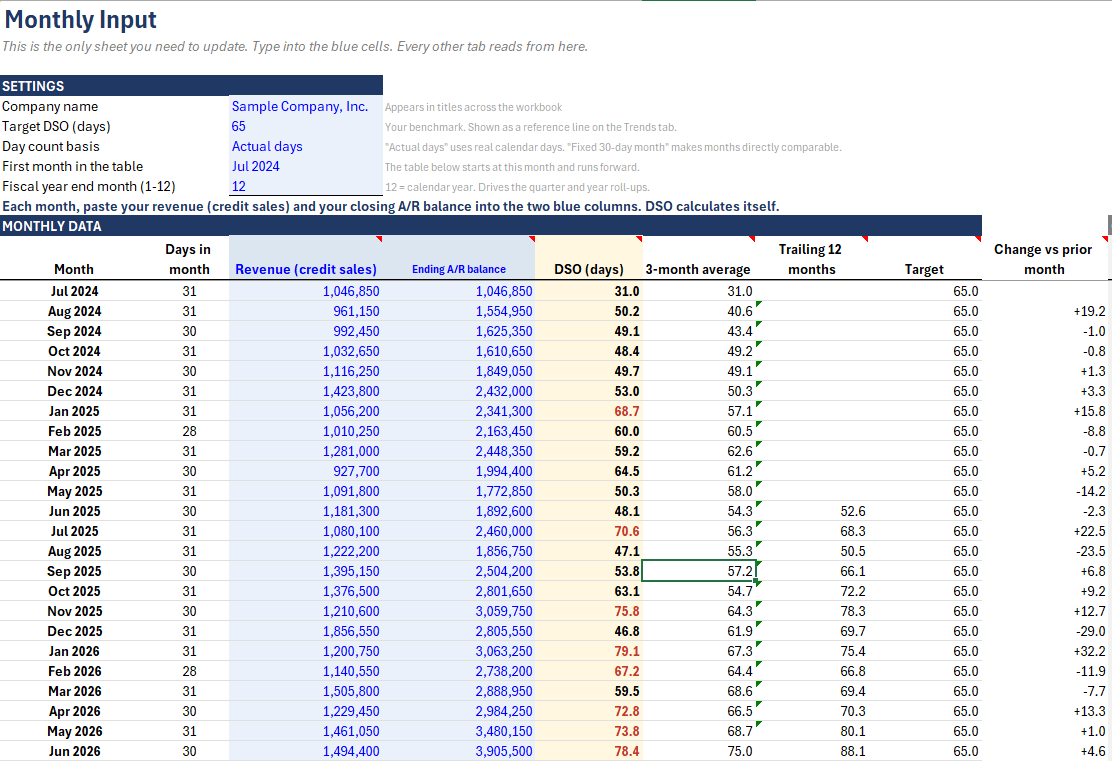Select Sep 2024 revenue 992,450
The height and width of the screenshot is (761, 1112).
[306, 331]
